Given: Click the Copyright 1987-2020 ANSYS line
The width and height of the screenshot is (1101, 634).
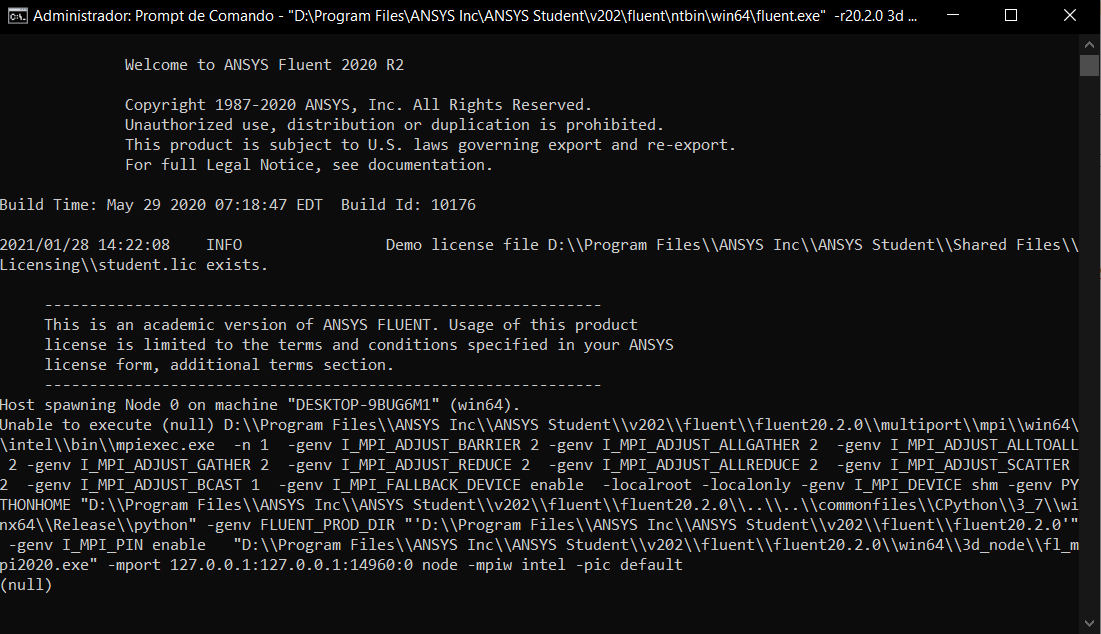Looking at the screenshot, I should [358, 105].
